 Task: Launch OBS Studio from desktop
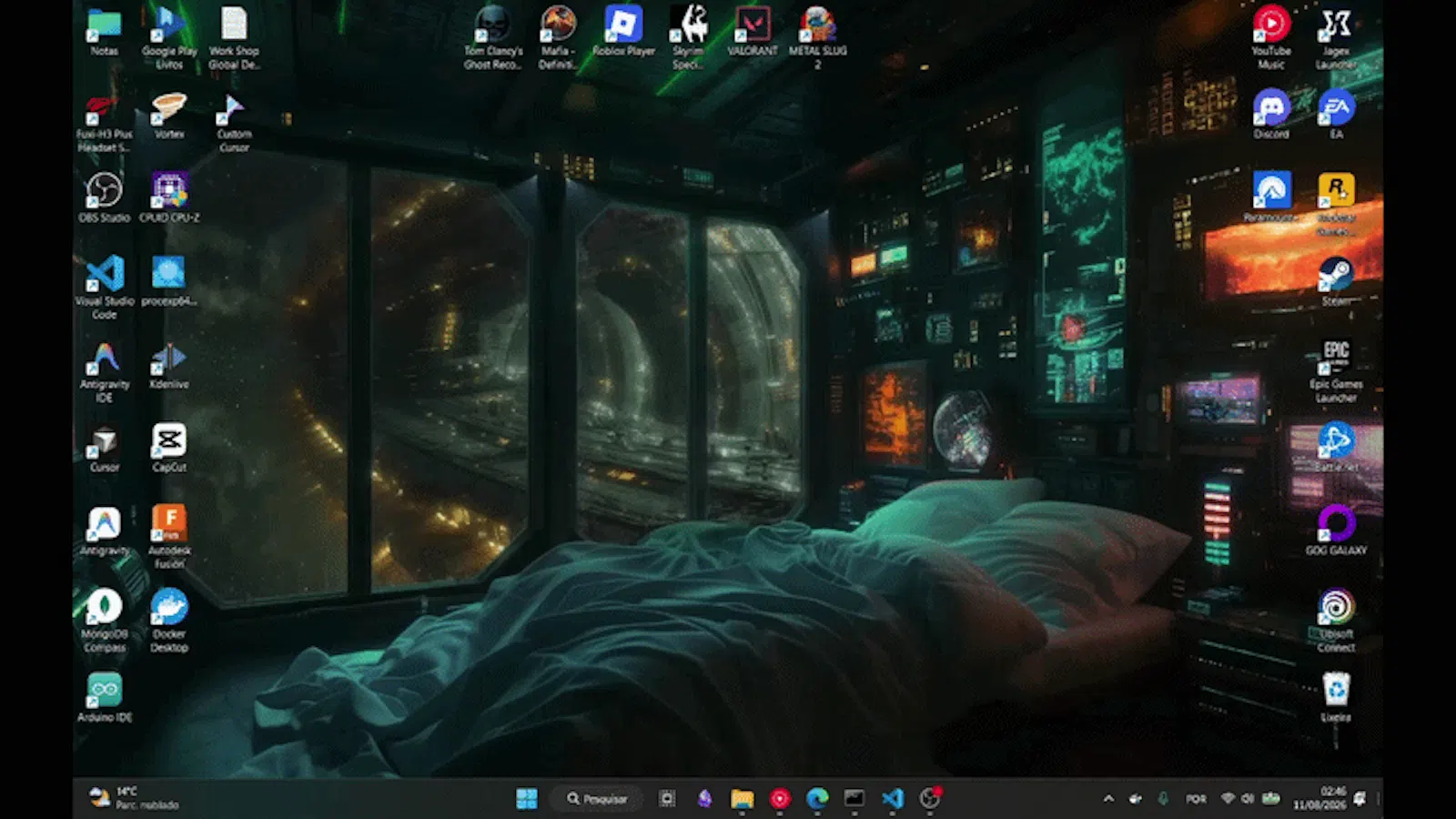(x=104, y=197)
